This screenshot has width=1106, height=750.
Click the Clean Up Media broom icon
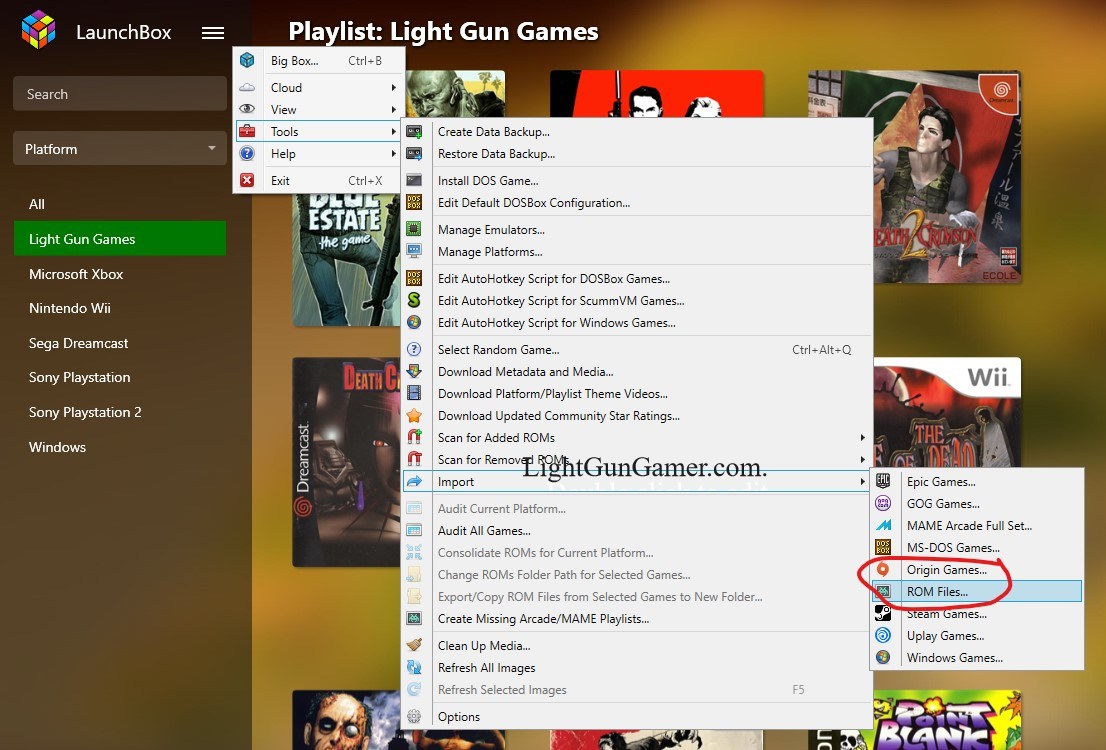click(x=414, y=645)
